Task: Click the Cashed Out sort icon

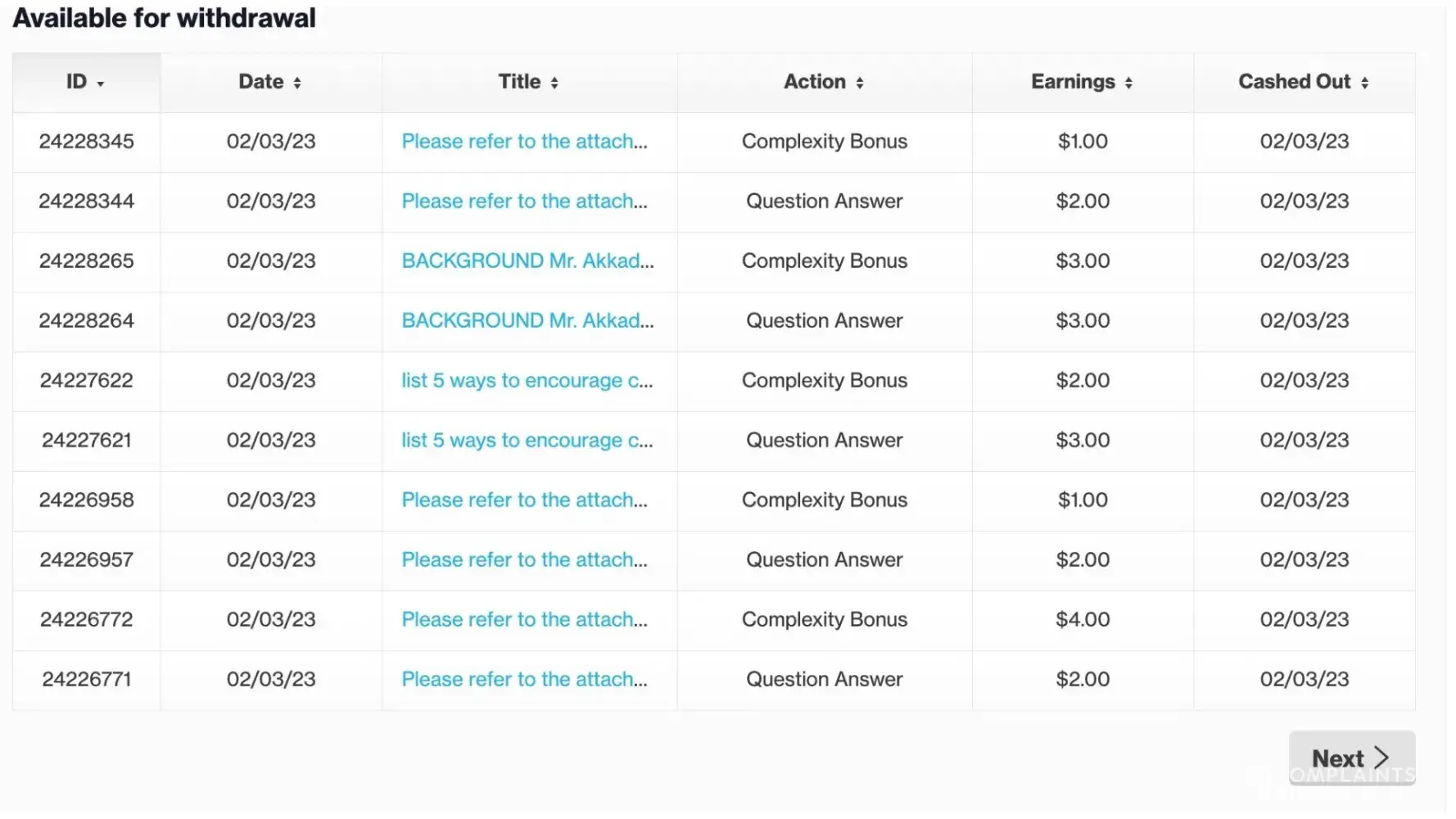Action: [x=1365, y=83]
